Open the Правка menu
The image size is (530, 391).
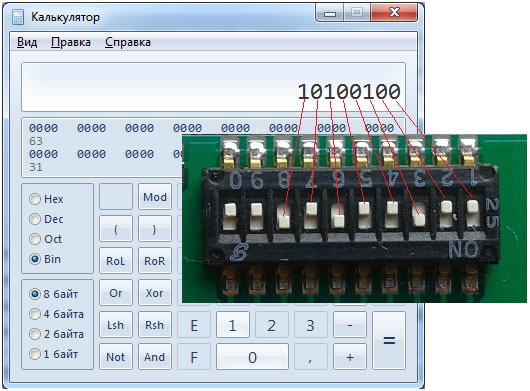tap(71, 42)
